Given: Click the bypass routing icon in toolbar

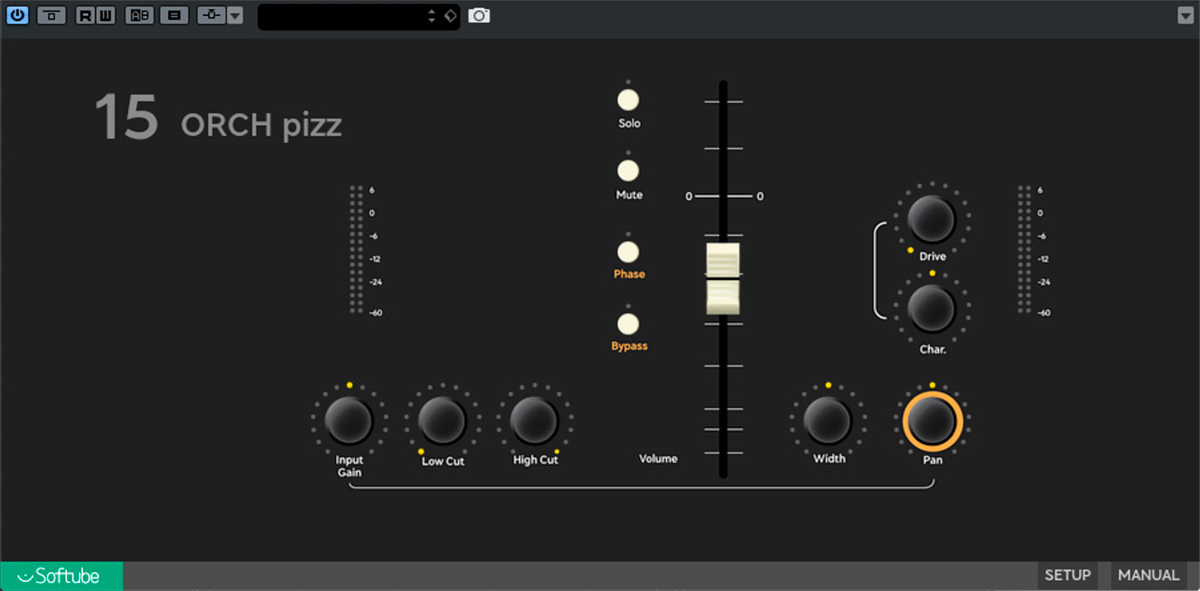Looking at the screenshot, I should point(210,15).
